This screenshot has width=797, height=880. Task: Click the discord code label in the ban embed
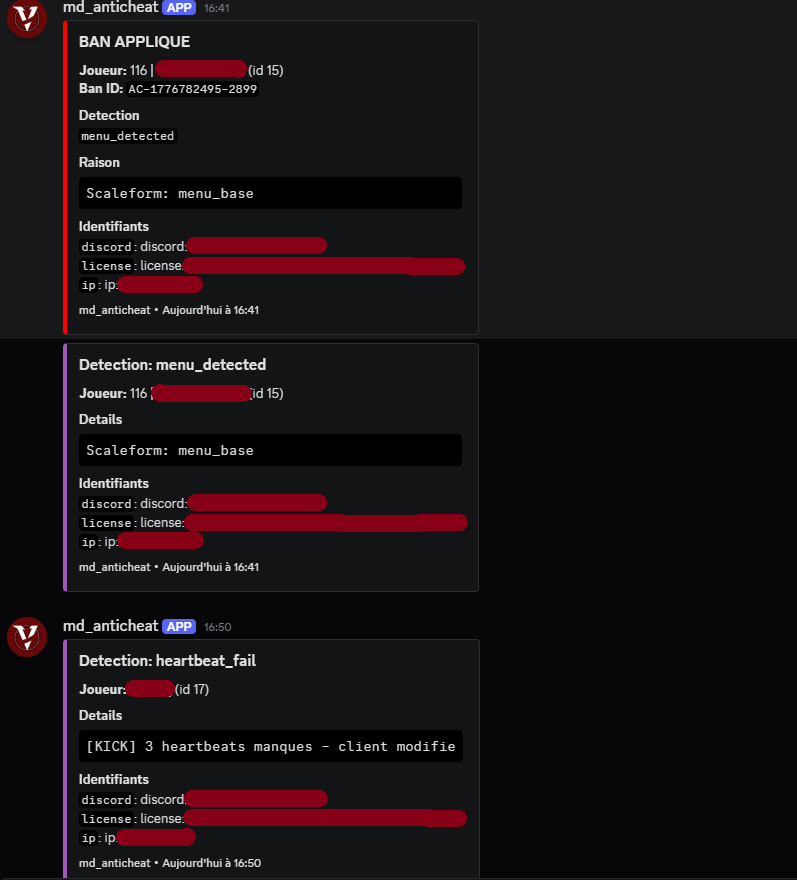point(106,247)
